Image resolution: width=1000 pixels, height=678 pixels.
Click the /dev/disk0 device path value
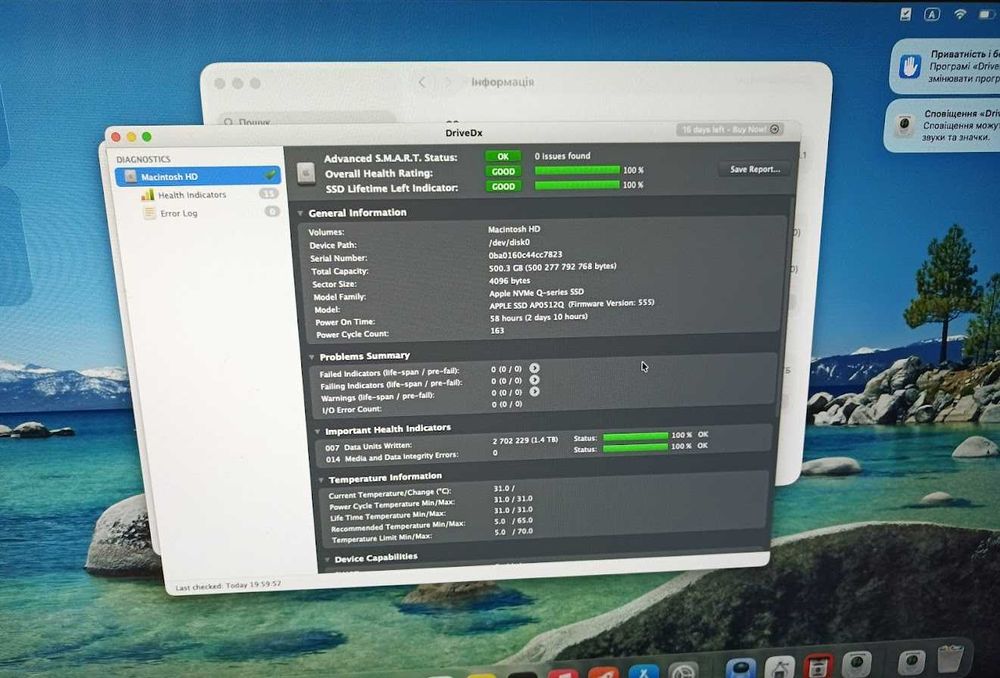coord(509,242)
